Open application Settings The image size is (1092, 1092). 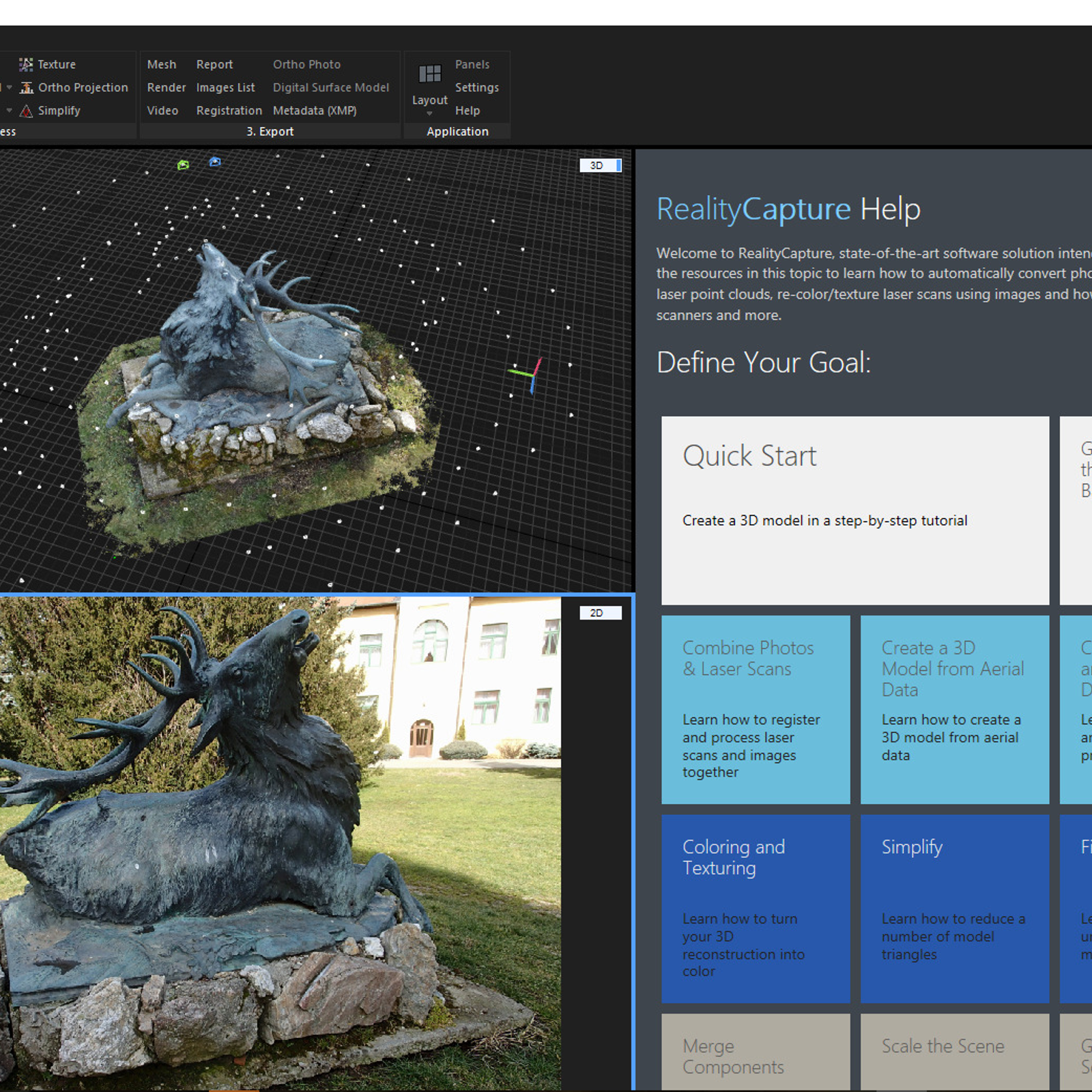(476, 87)
